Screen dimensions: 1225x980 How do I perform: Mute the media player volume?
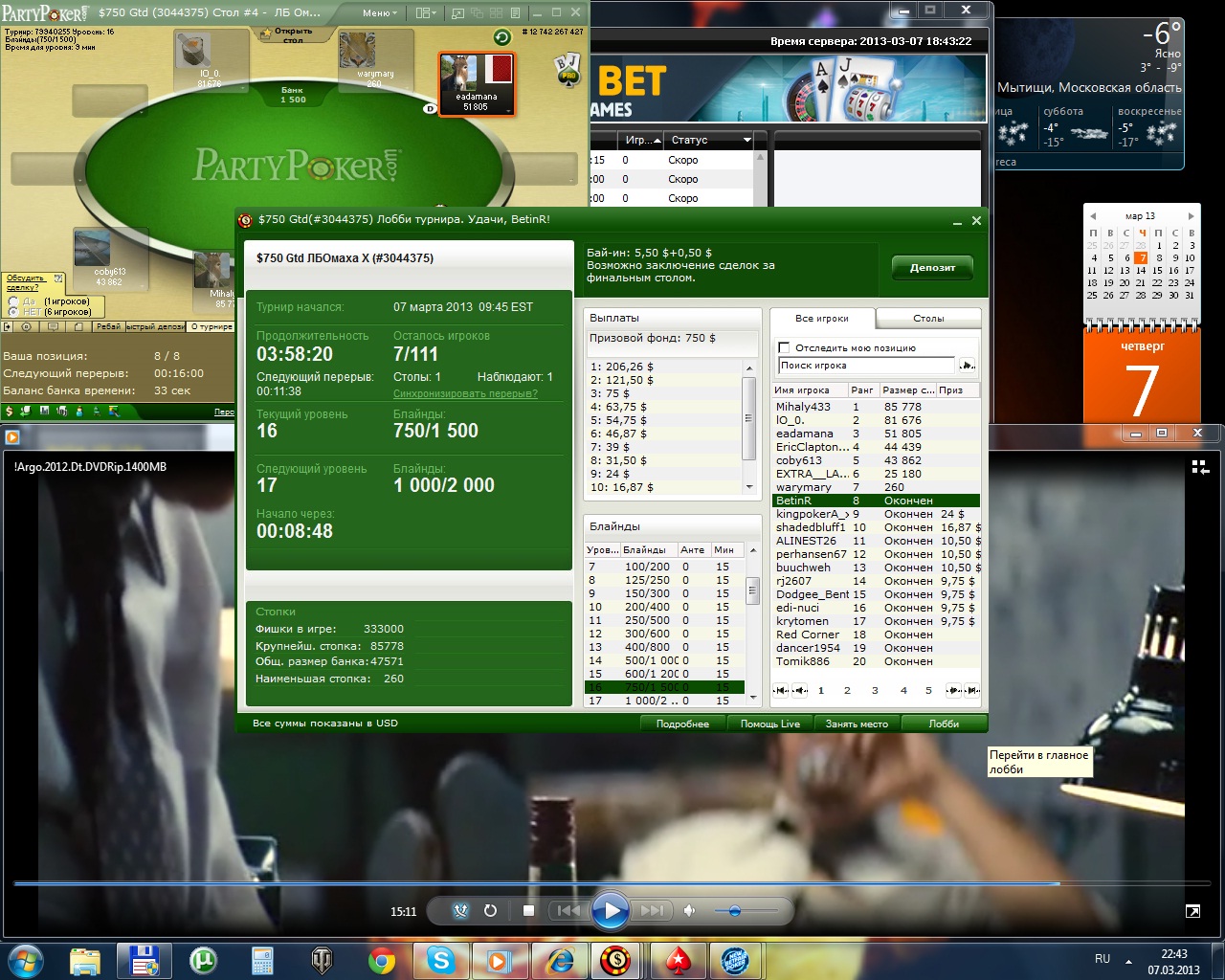[x=689, y=910]
